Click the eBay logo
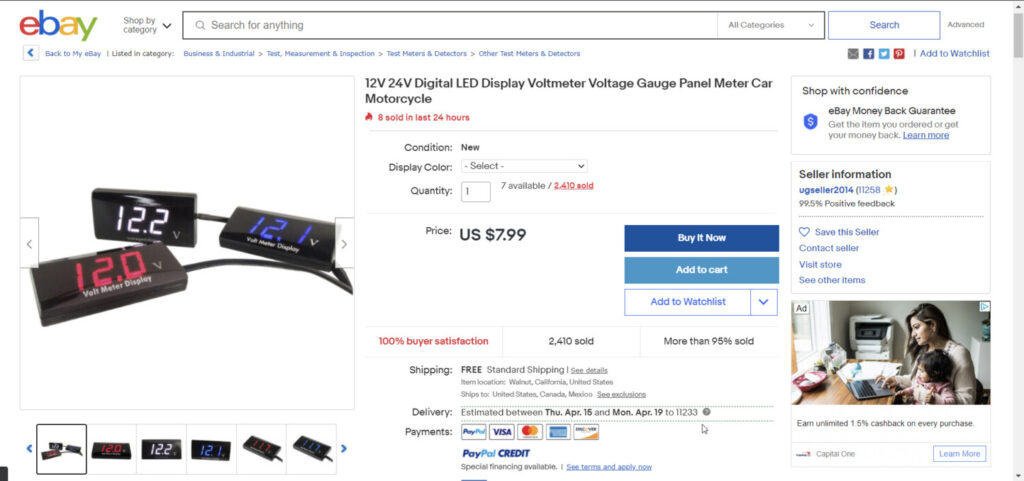This screenshot has height=481, width=1024. pos(58,25)
